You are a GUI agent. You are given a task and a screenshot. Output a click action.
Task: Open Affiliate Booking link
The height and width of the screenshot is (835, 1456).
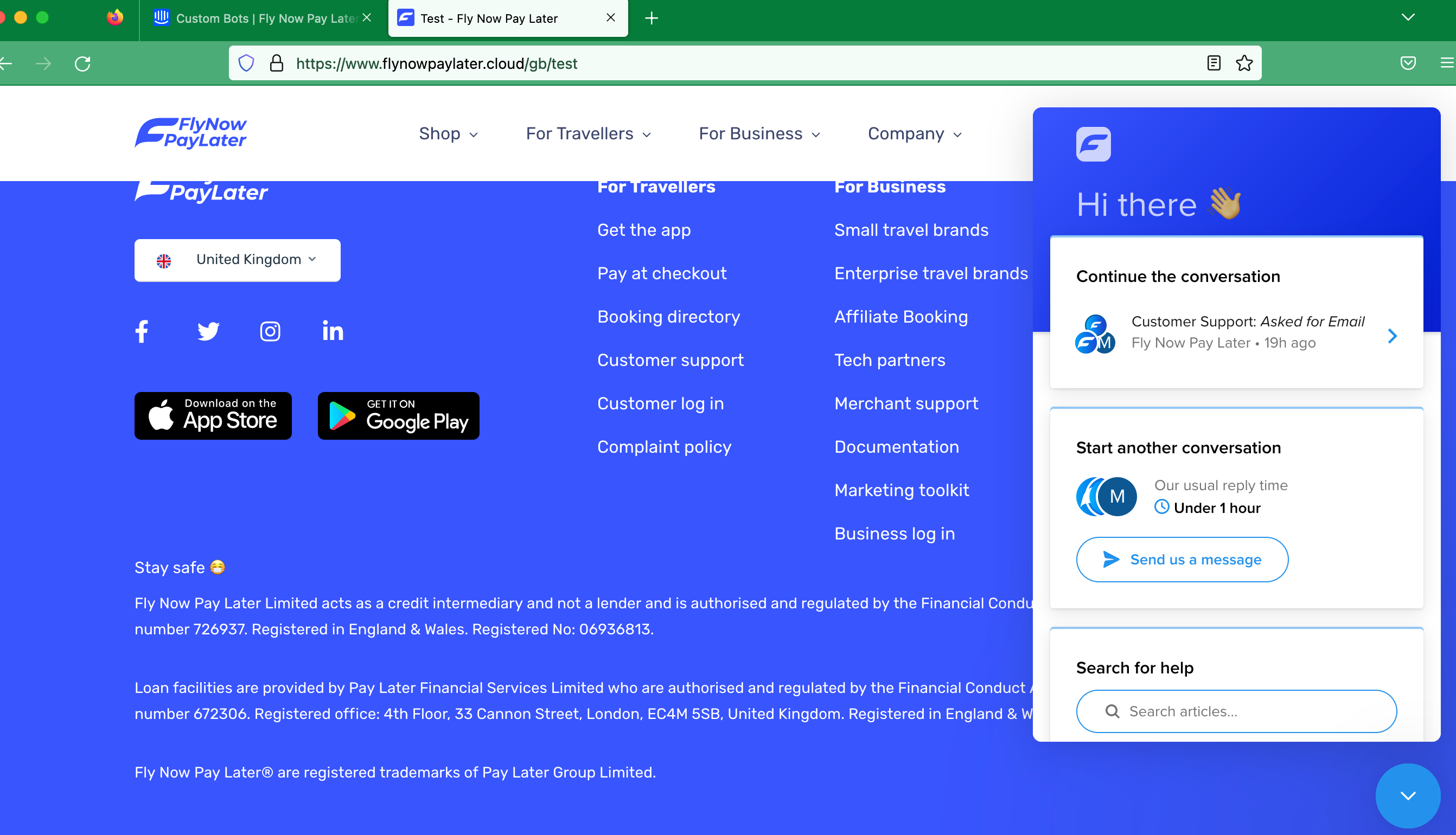(x=901, y=317)
